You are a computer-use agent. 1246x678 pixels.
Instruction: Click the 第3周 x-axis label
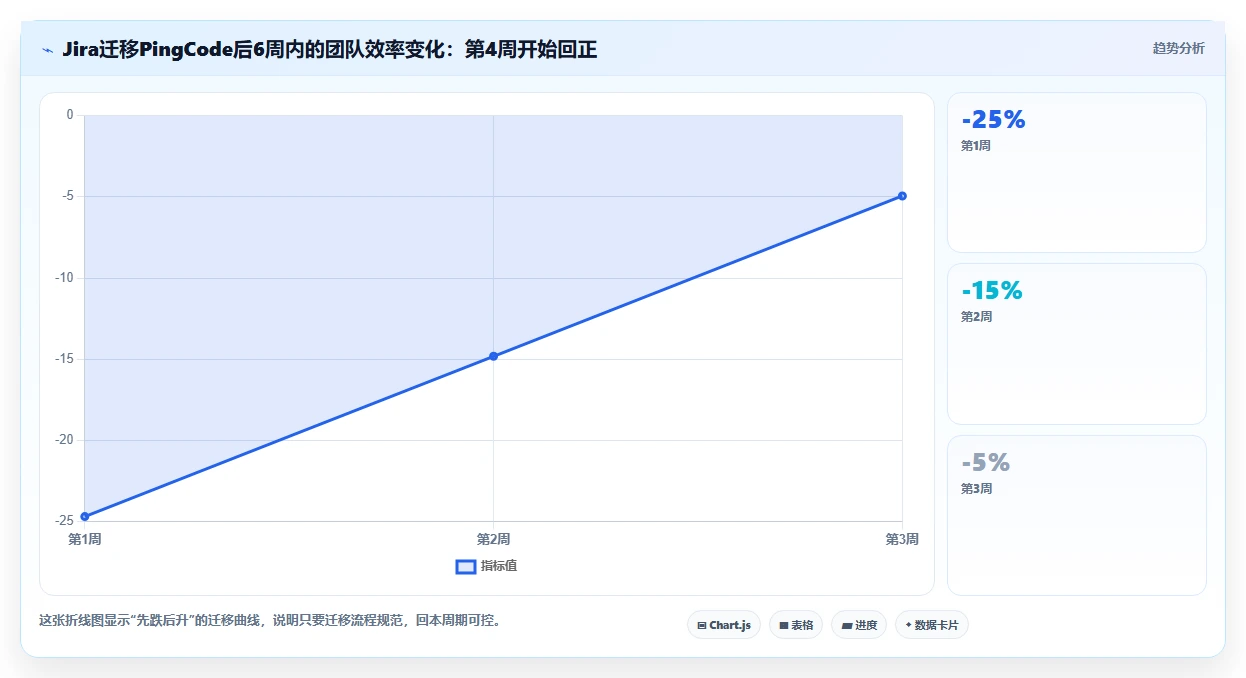point(902,539)
